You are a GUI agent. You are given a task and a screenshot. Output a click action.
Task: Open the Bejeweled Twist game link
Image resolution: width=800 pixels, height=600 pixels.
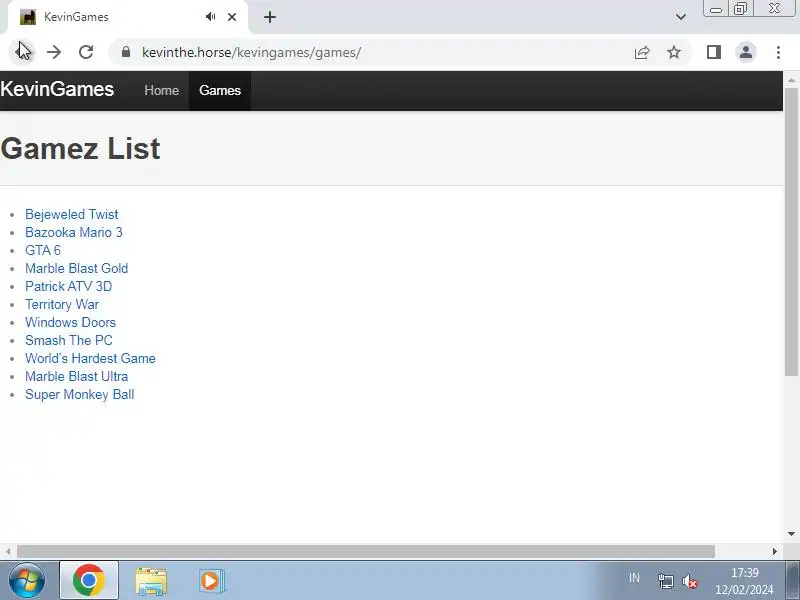click(71, 214)
